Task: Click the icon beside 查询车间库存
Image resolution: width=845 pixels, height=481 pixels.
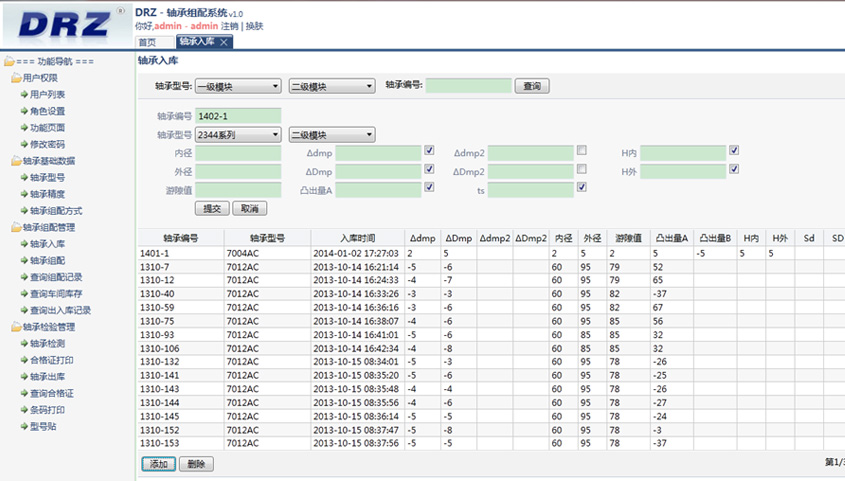Action: 23,293
